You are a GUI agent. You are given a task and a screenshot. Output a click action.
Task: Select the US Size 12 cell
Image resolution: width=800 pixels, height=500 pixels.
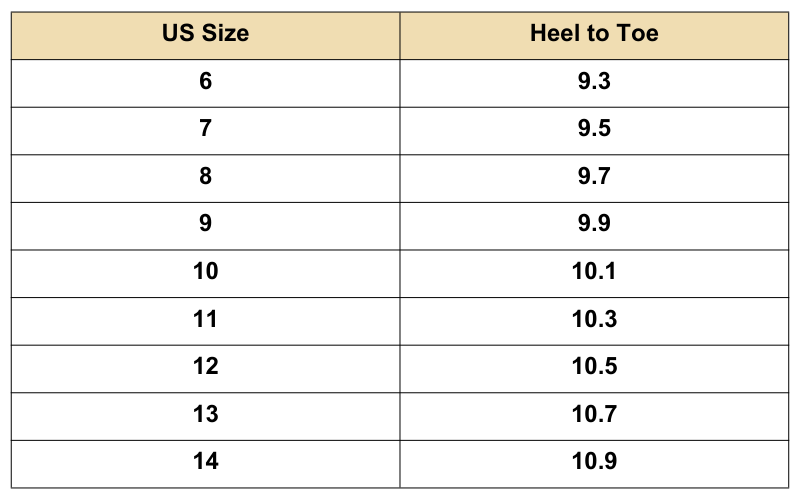tap(205, 367)
